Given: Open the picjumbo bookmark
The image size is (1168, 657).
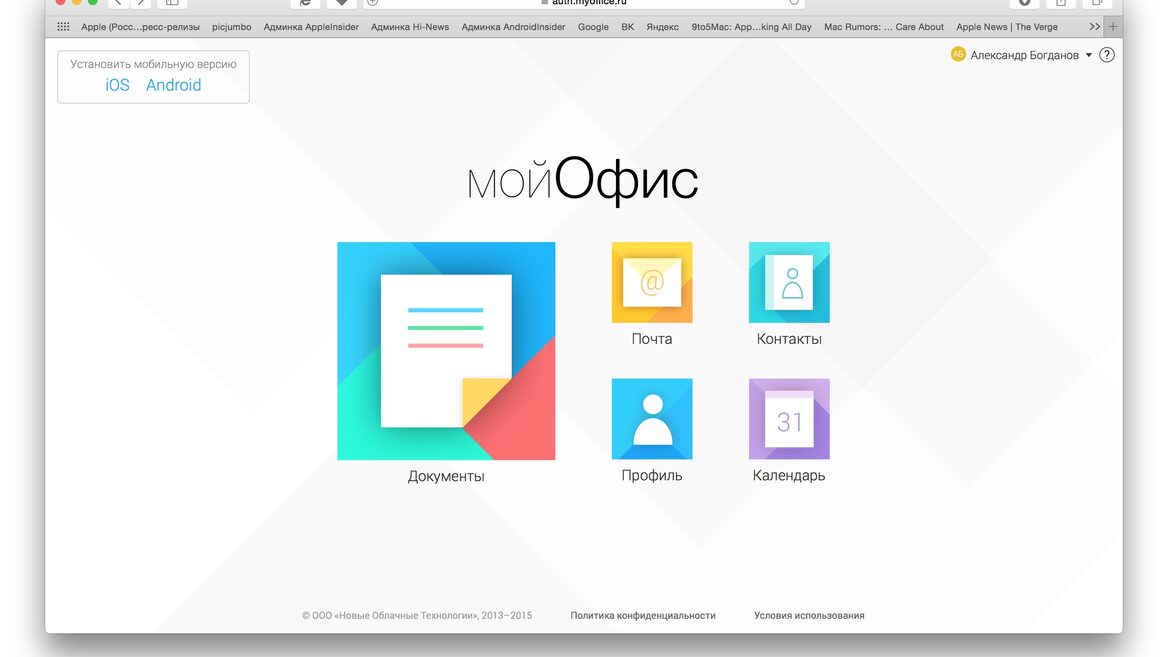Looking at the screenshot, I should 232,27.
